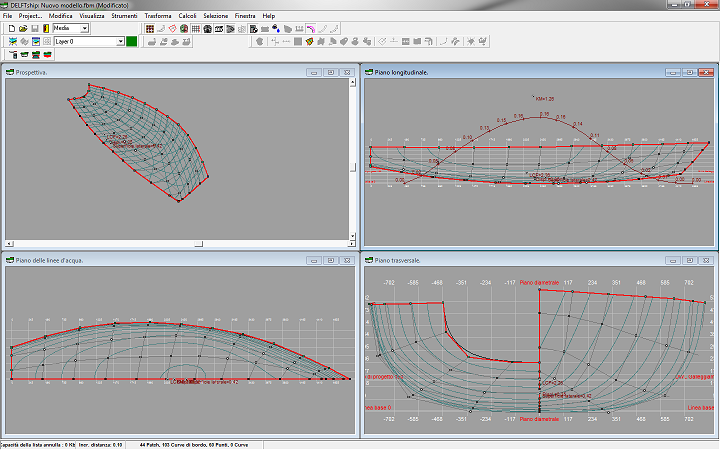Toggle the green and red sphere icon

184,28
